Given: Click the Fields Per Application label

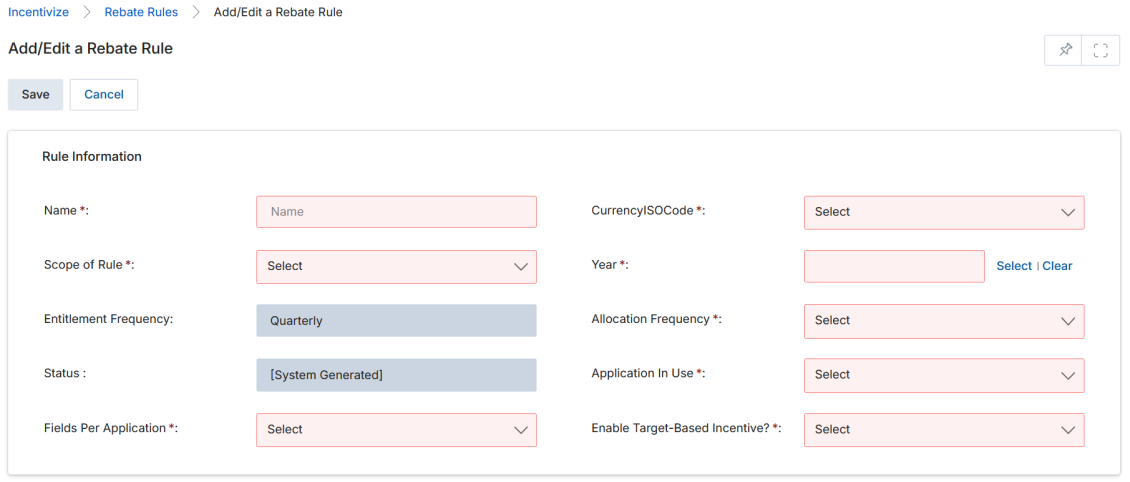Looking at the screenshot, I should (110, 428).
